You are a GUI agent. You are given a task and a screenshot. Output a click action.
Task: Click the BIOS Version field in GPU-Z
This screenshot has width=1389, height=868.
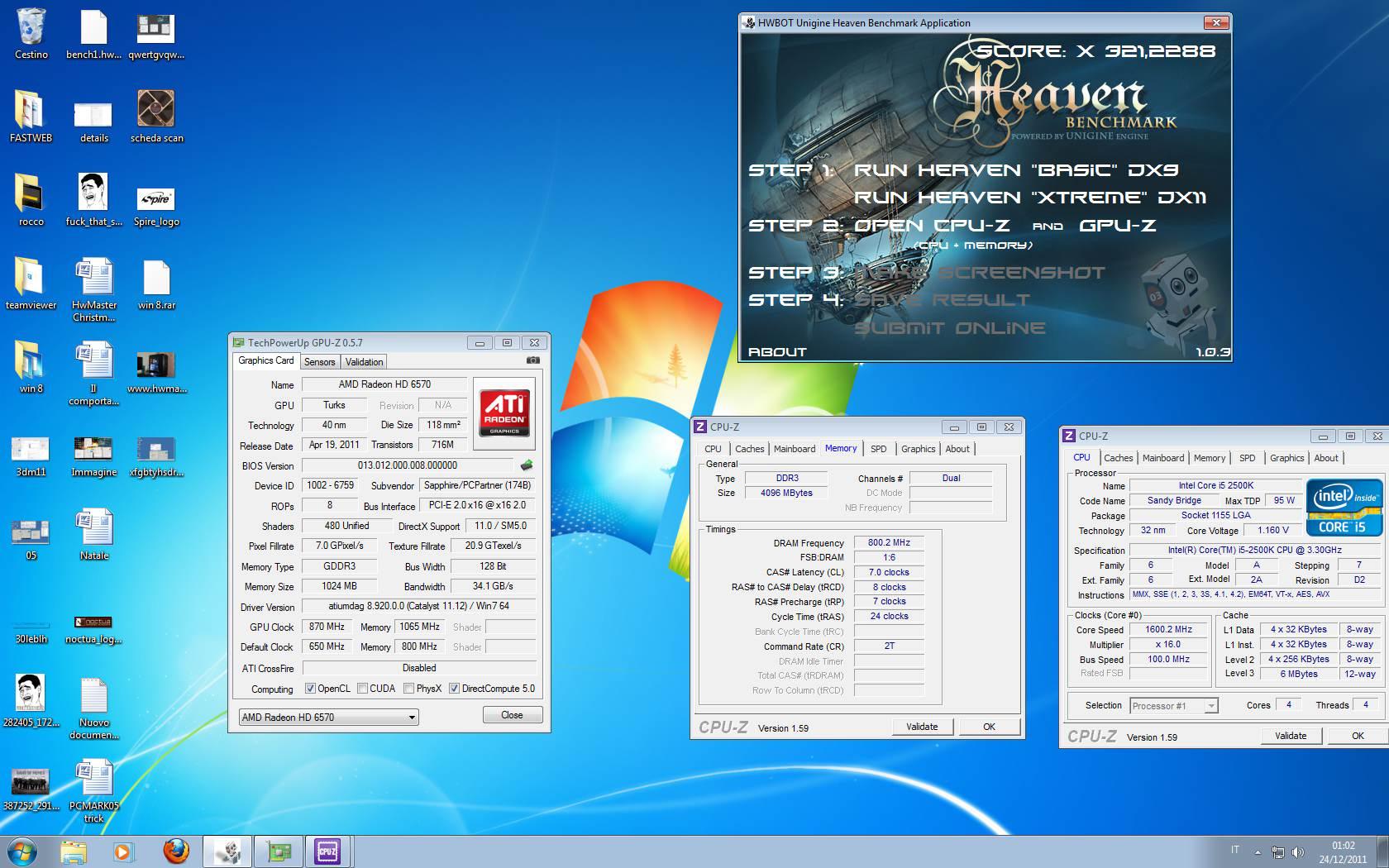(x=407, y=465)
